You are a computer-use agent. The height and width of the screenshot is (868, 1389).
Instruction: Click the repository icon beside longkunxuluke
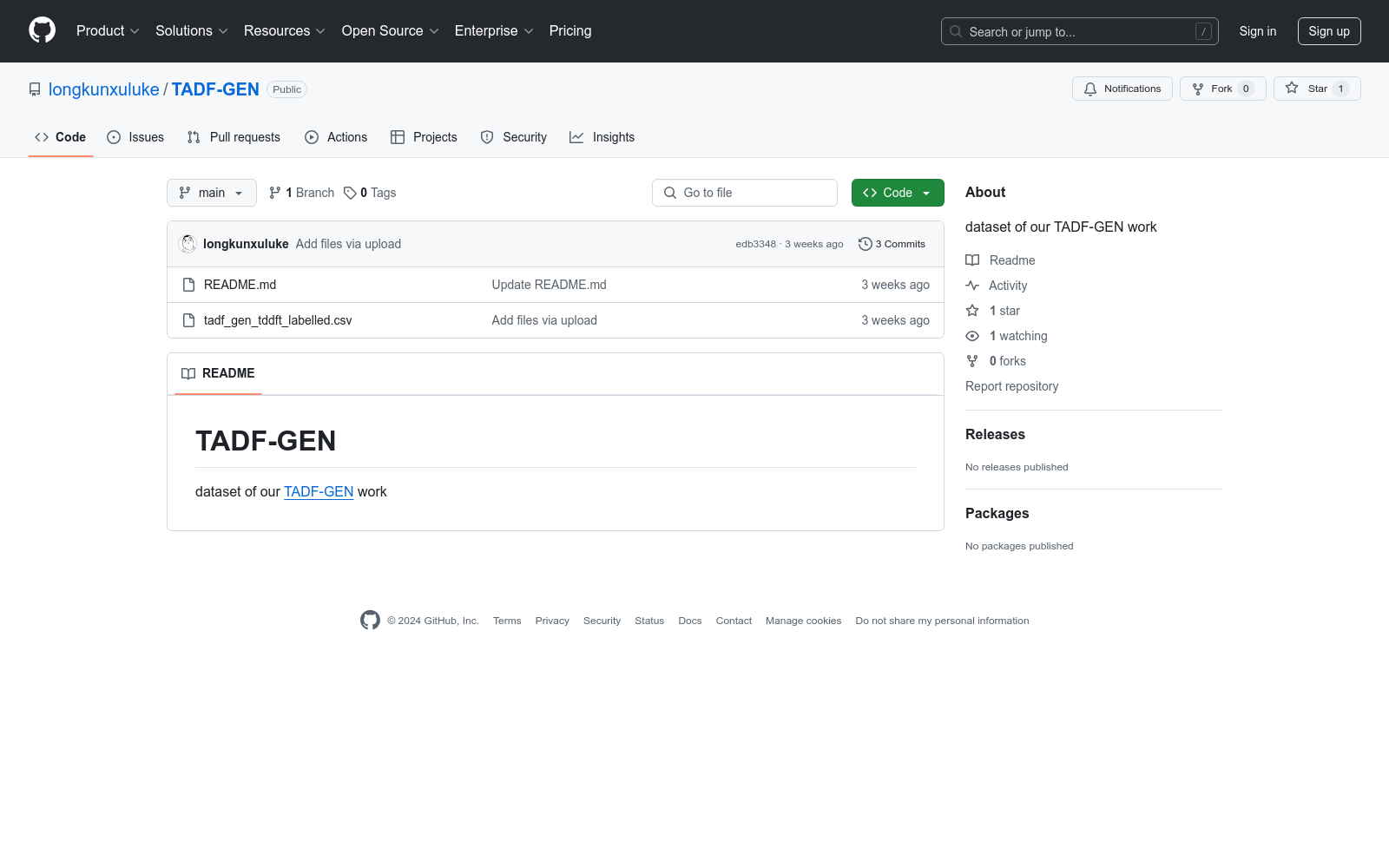click(x=35, y=89)
